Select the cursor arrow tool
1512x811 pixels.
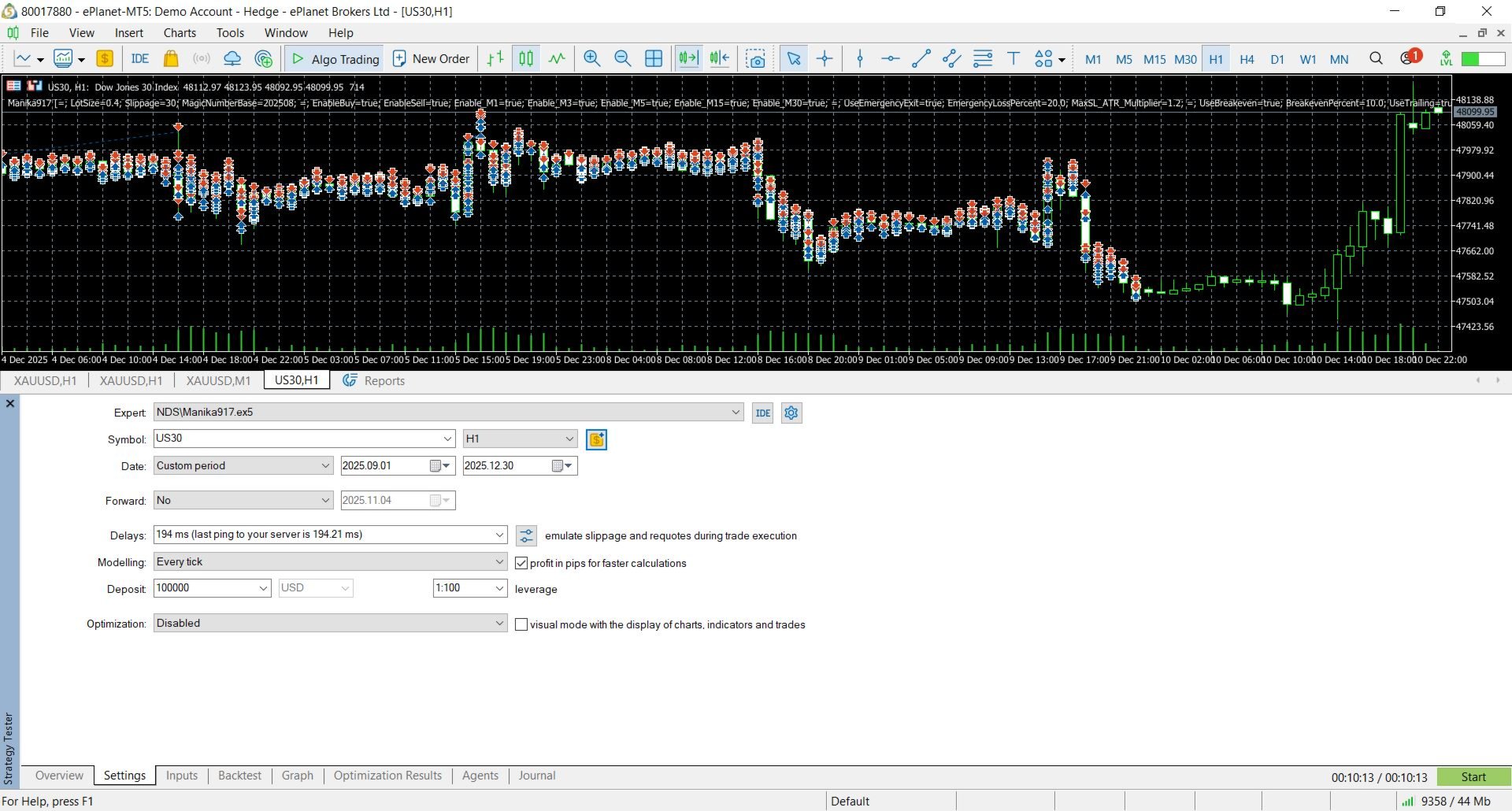[x=794, y=59]
